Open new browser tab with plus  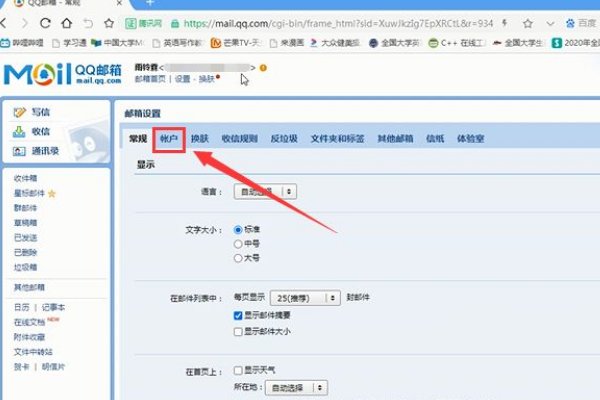click(x=150, y=3)
